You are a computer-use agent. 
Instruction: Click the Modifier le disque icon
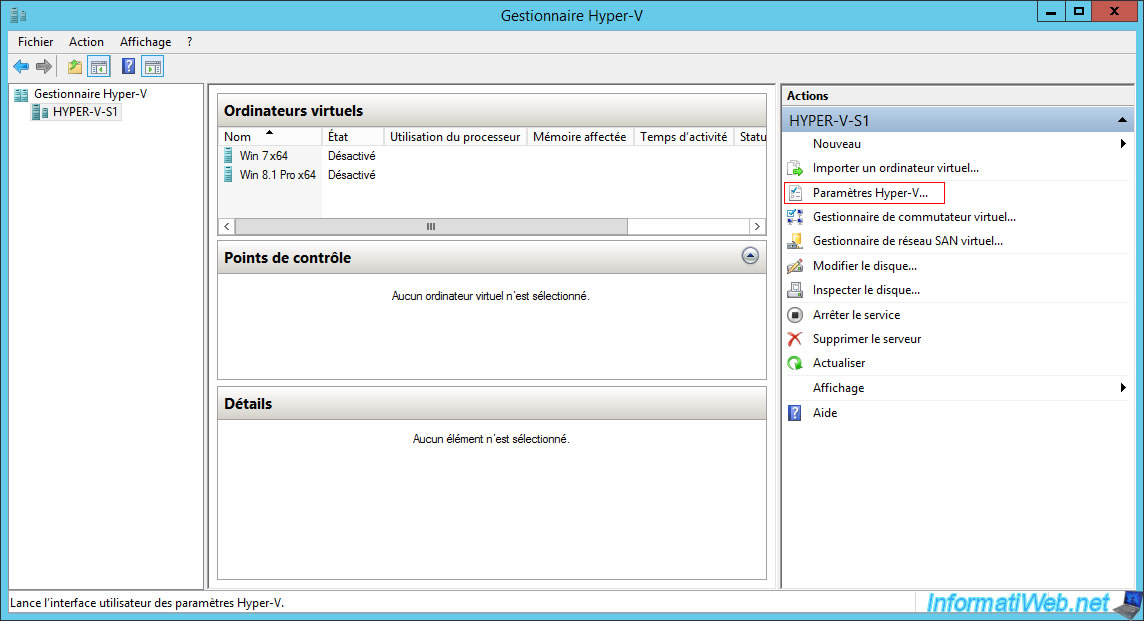[795, 266]
